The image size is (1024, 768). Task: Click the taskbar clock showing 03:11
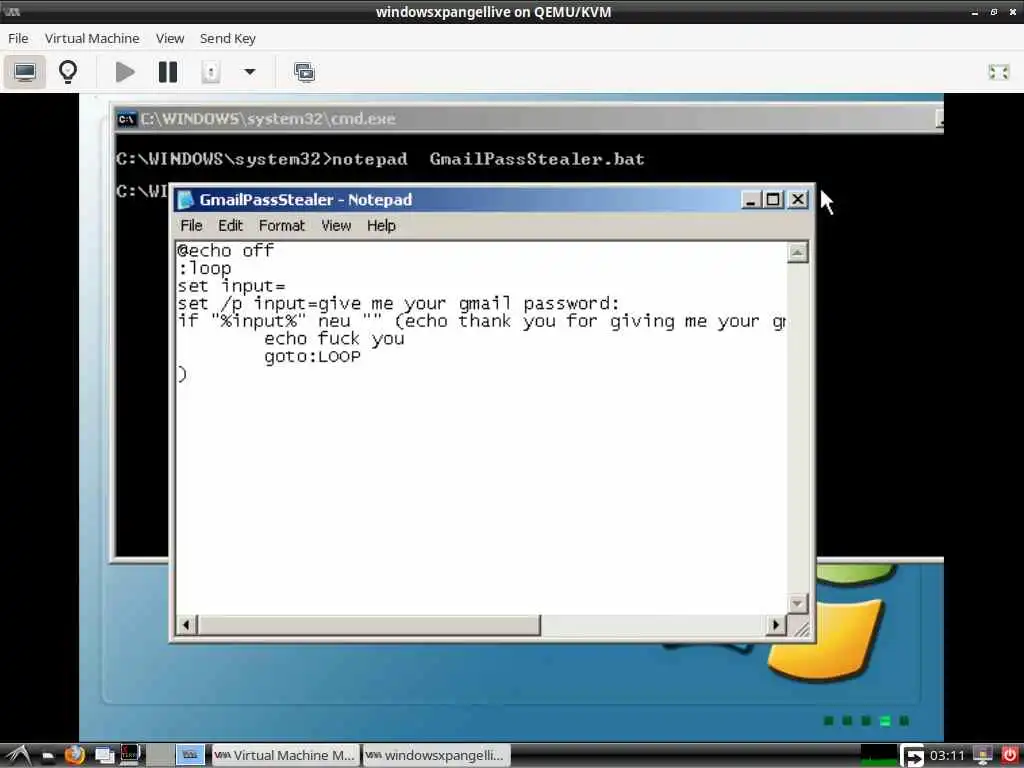click(947, 756)
